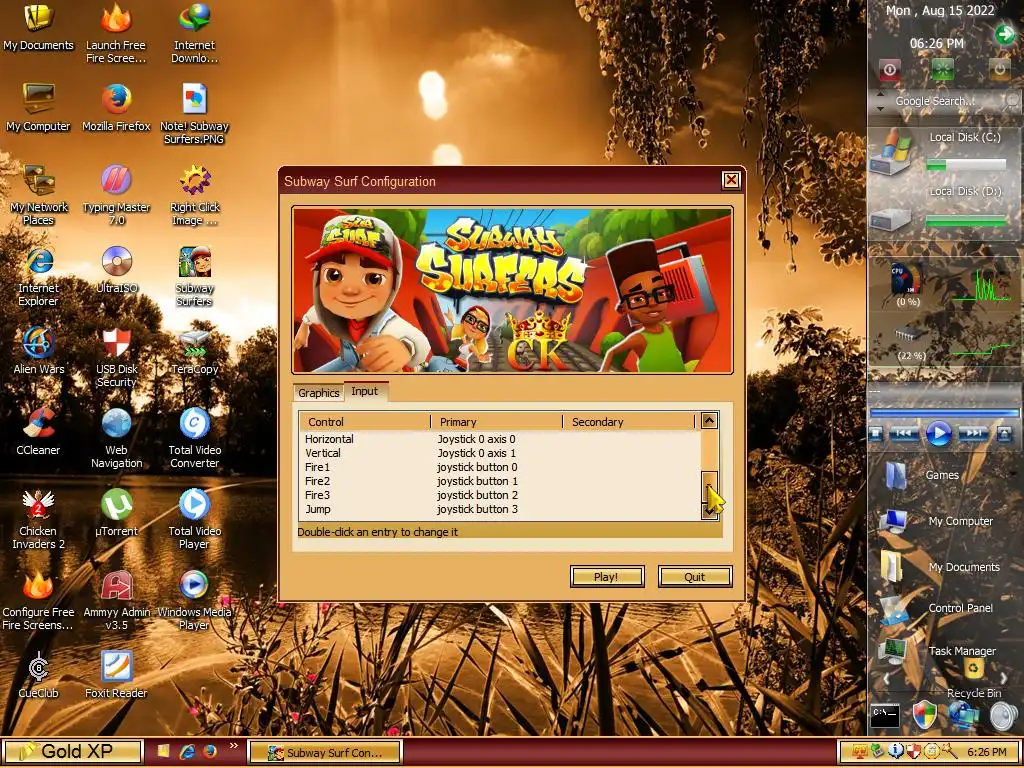Click the Control column header
The image size is (1024, 768).
pyautogui.click(x=365, y=422)
